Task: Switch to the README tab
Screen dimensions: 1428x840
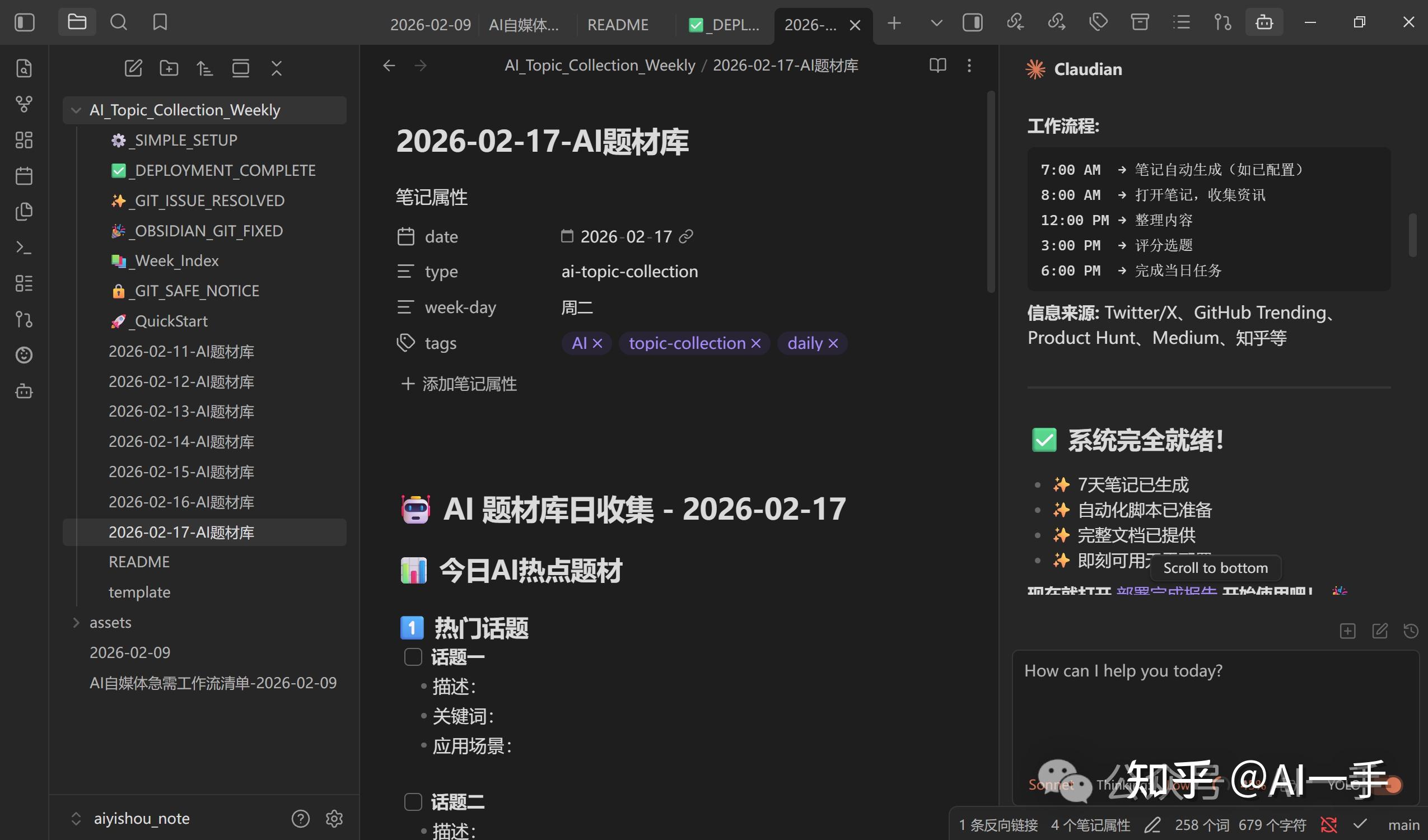Action: coord(618,25)
